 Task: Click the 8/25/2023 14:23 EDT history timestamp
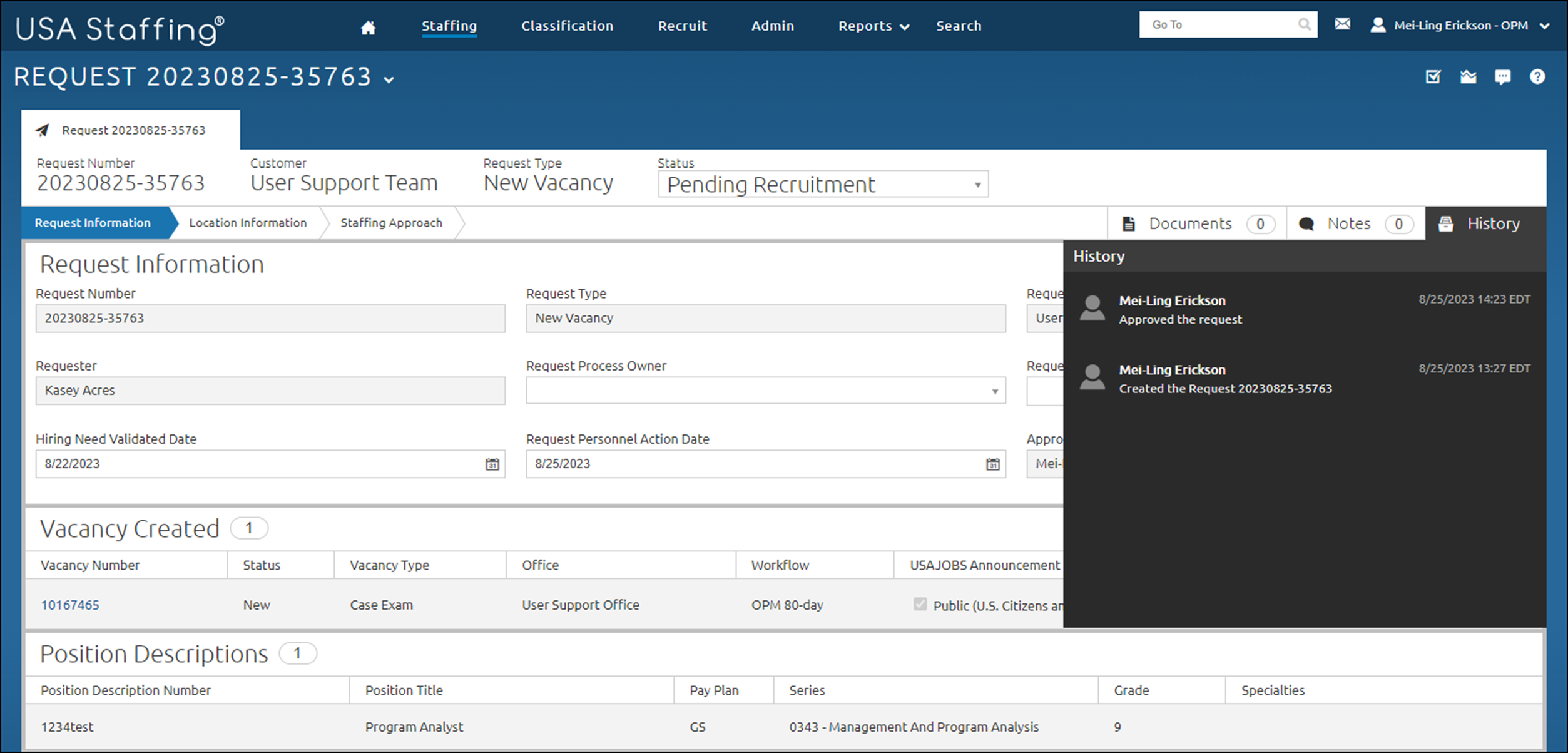click(x=1474, y=299)
